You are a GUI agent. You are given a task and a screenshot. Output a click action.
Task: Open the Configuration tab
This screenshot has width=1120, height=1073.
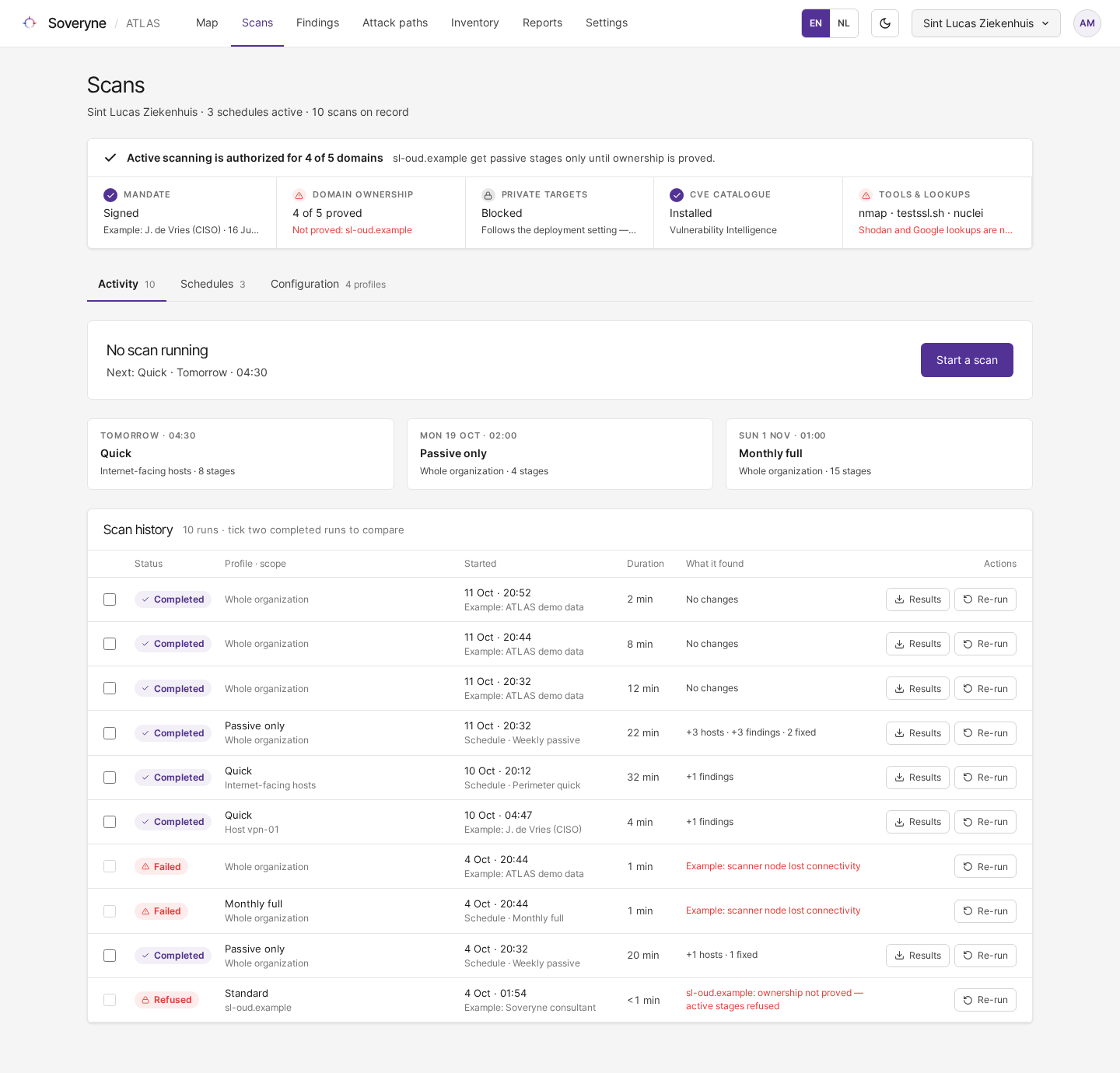click(x=328, y=284)
